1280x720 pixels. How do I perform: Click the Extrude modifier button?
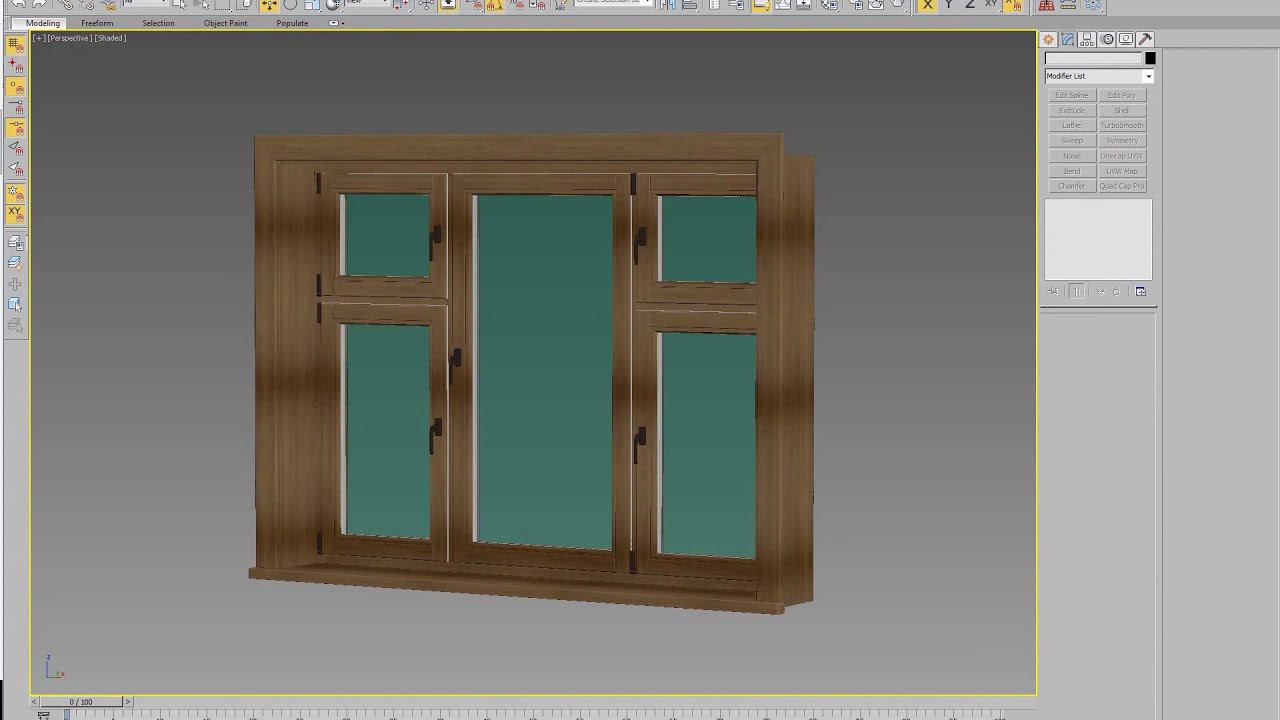coord(1072,110)
